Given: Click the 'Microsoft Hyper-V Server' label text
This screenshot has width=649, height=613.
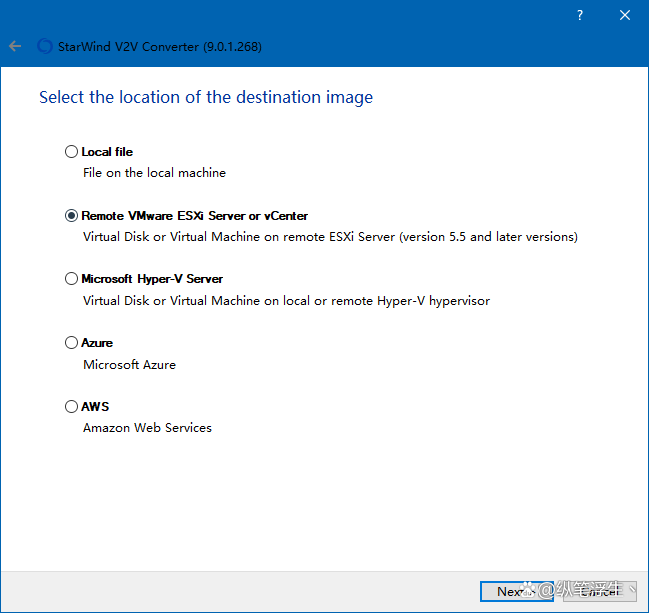Looking at the screenshot, I should point(152,279).
